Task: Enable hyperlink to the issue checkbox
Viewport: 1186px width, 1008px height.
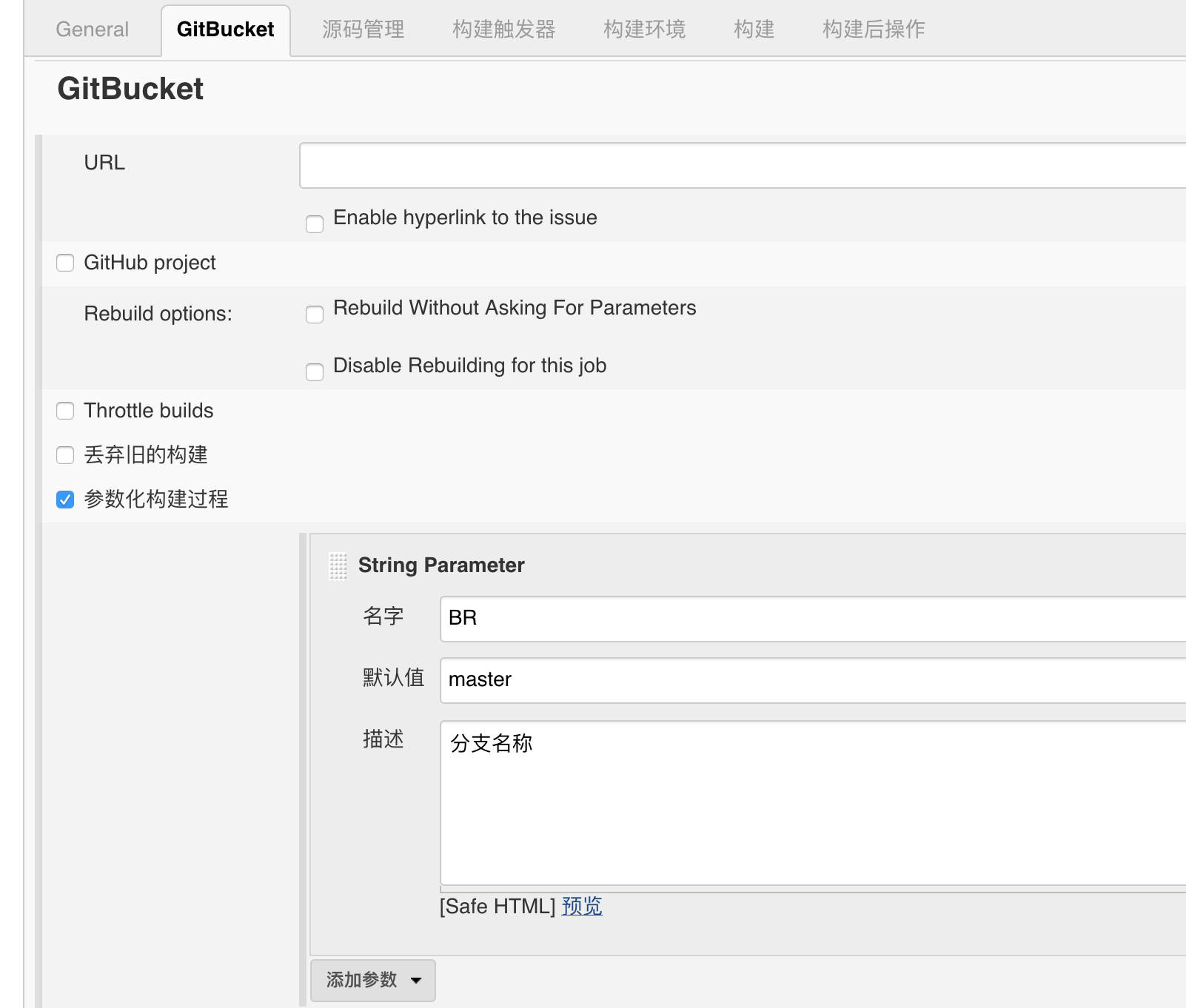Action: [x=315, y=224]
